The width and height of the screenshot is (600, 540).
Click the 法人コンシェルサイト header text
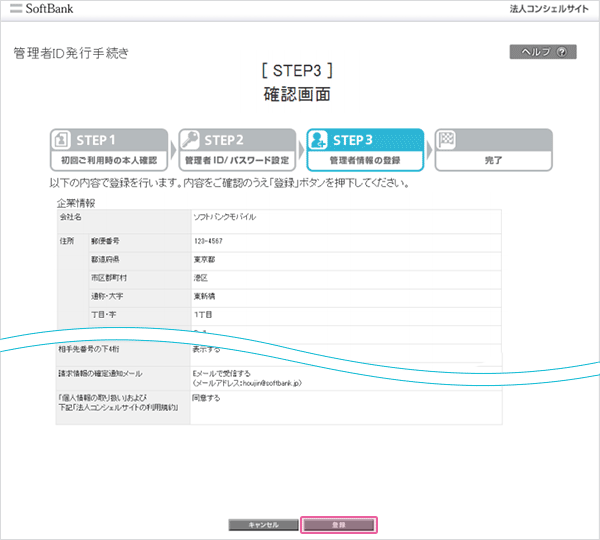pos(549,9)
